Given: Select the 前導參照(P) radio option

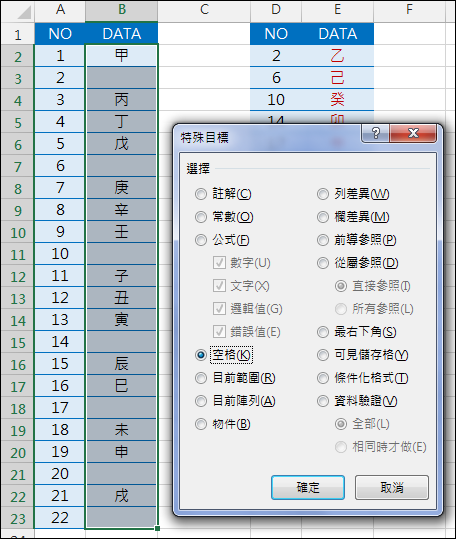Looking at the screenshot, I should click(323, 240).
